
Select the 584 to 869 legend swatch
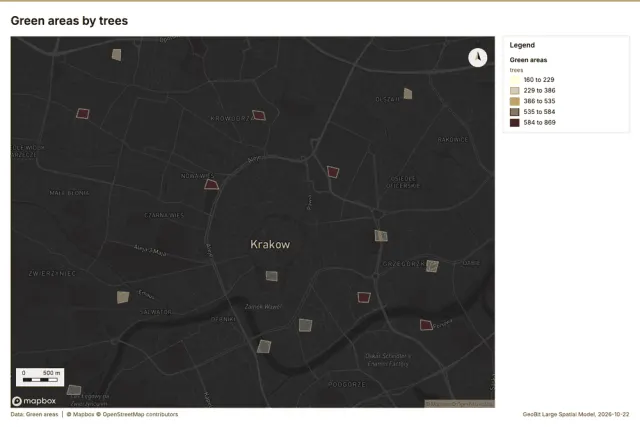(x=515, y=122)
